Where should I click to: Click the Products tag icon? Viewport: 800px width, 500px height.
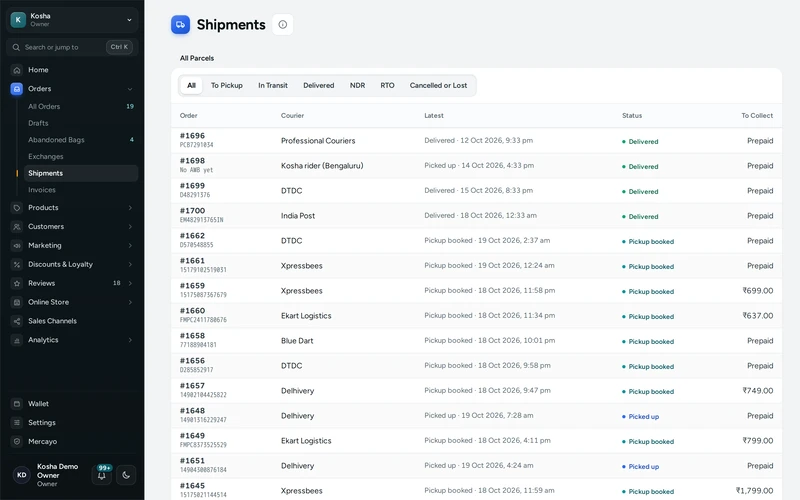17,208
